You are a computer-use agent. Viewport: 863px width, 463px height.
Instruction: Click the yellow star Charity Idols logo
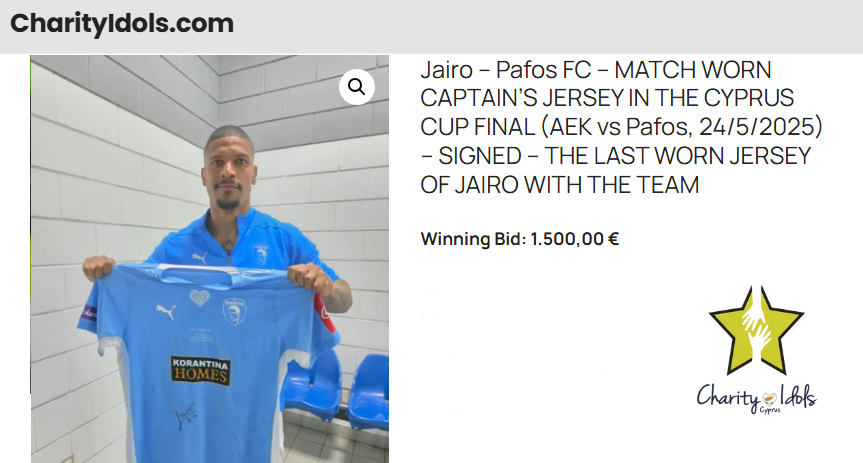point(756,330)
